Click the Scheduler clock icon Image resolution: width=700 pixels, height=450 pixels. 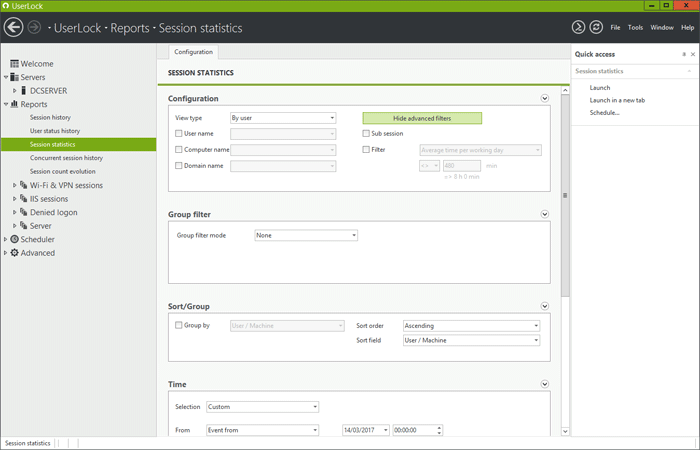coord(14,239)
